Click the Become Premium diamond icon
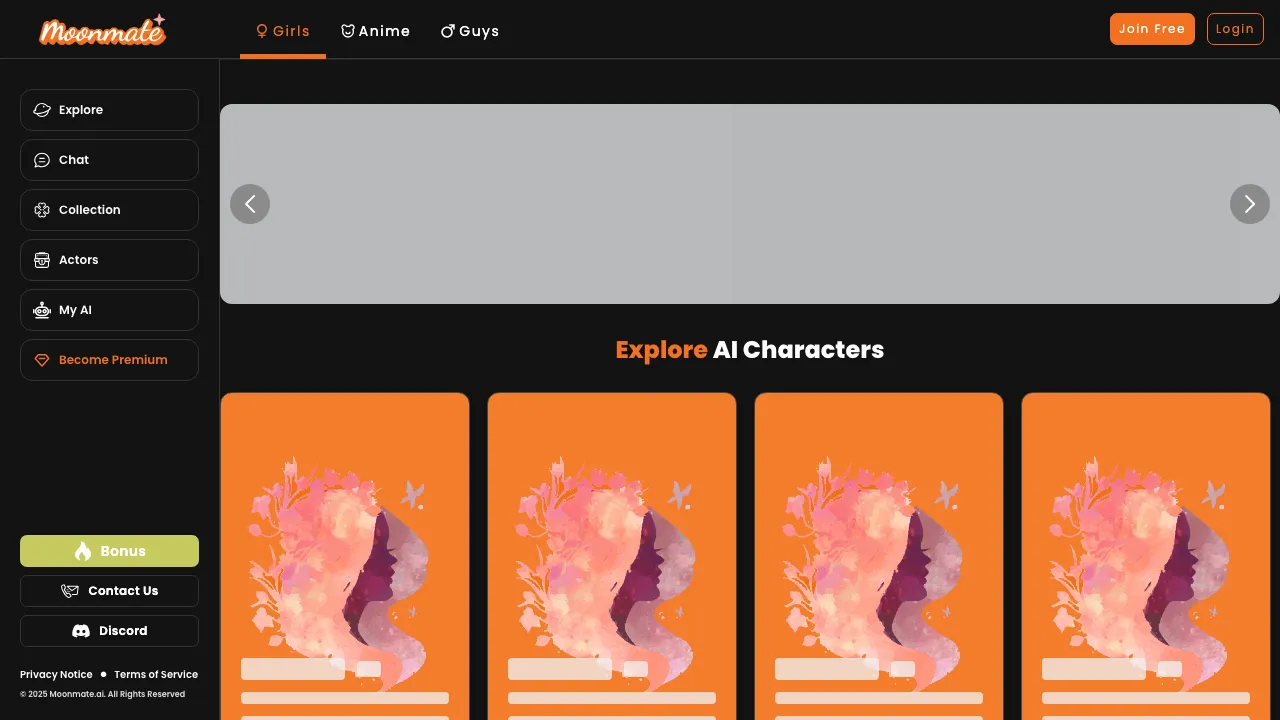Viewport: 1280px width, 720px height. pos(42,360)
